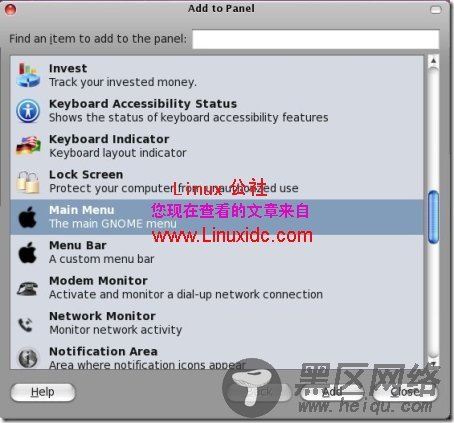Click 'Track your invested money.' description
This screenshot has width=454, height=423.
point(123,82)
